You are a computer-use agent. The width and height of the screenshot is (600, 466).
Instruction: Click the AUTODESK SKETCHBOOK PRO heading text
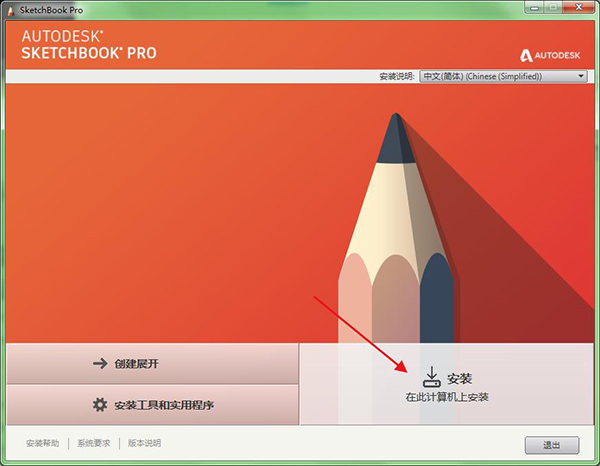89,45
